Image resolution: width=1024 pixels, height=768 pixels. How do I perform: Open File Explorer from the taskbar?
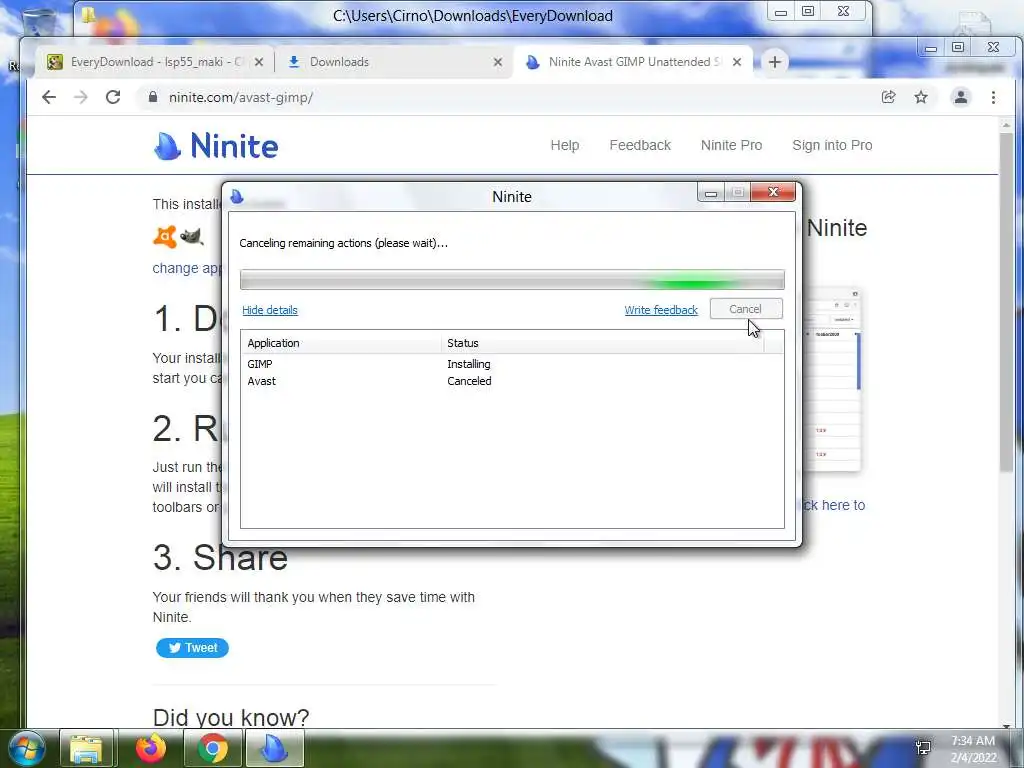click(x=86, y=748)
